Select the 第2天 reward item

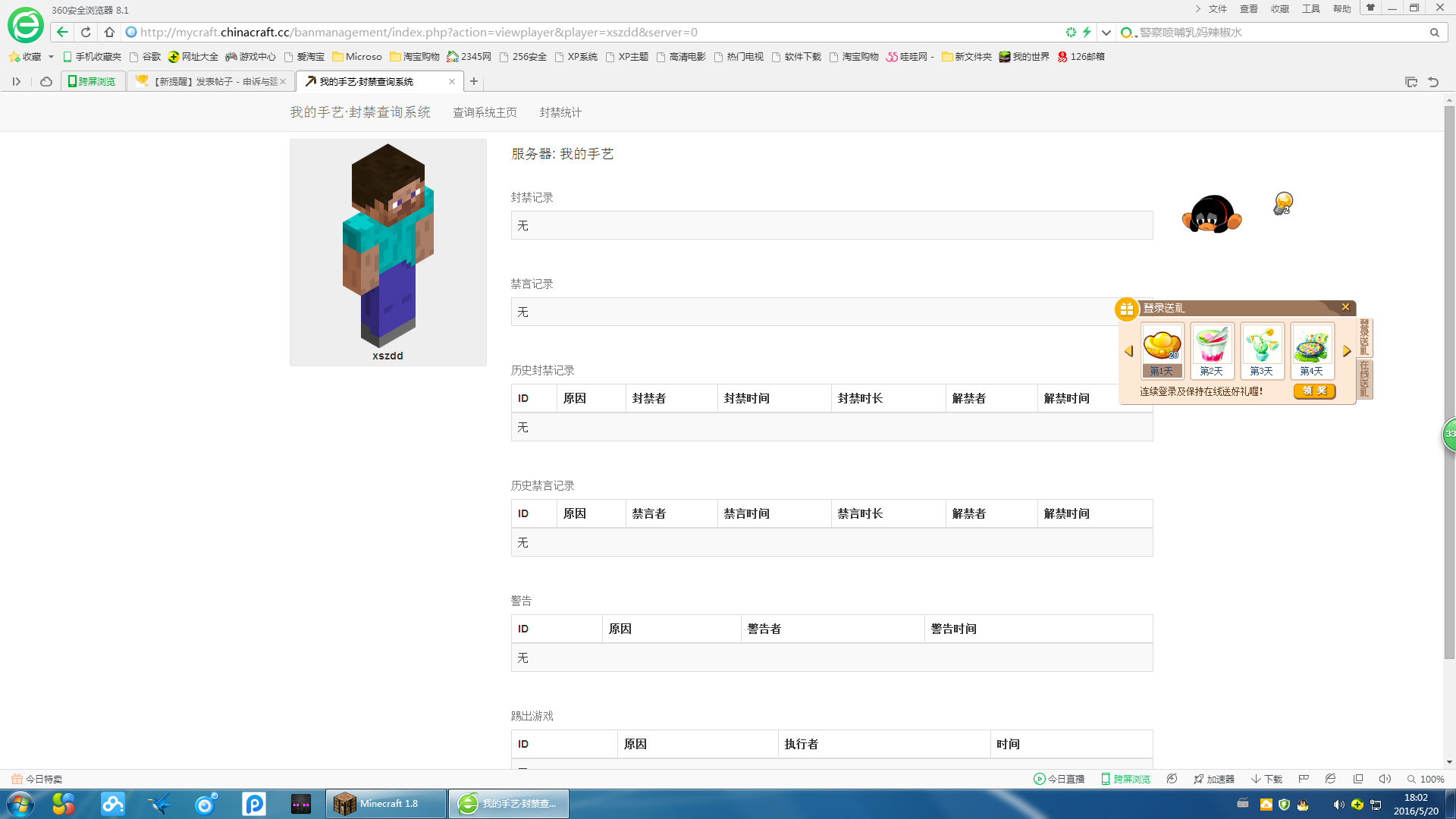click(1212, 350)
